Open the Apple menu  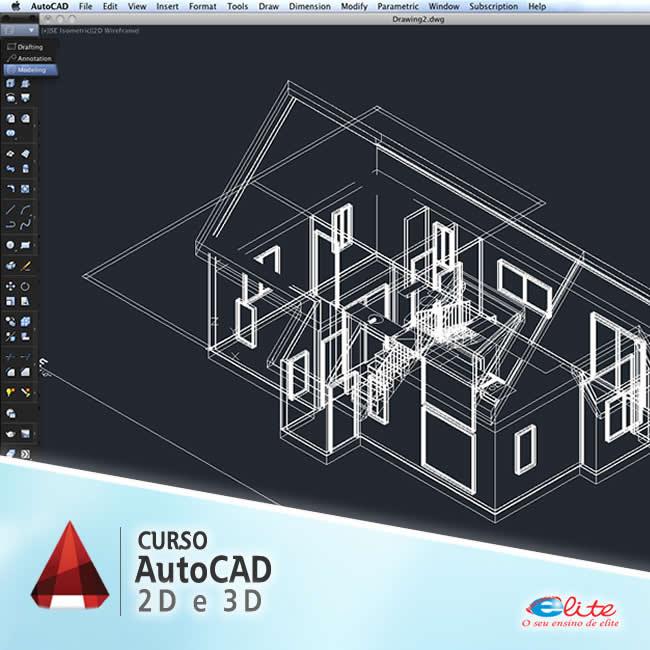coord(15,6)
